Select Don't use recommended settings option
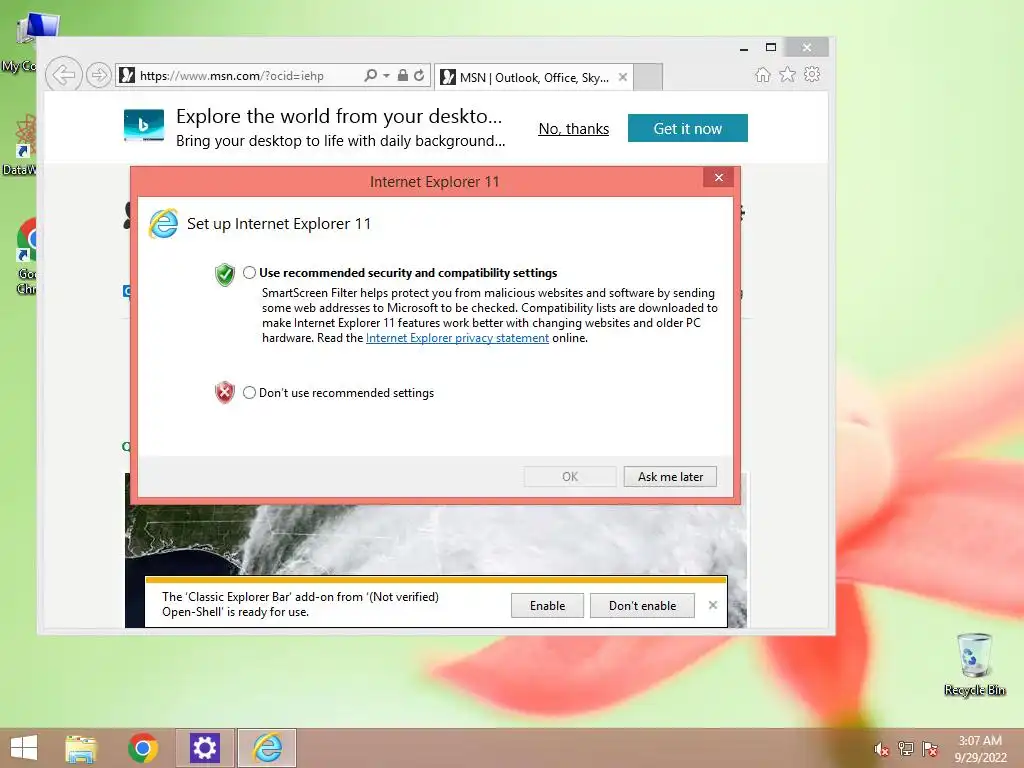This screenshot has width=1024, height=768. click(x=249, y=392)
